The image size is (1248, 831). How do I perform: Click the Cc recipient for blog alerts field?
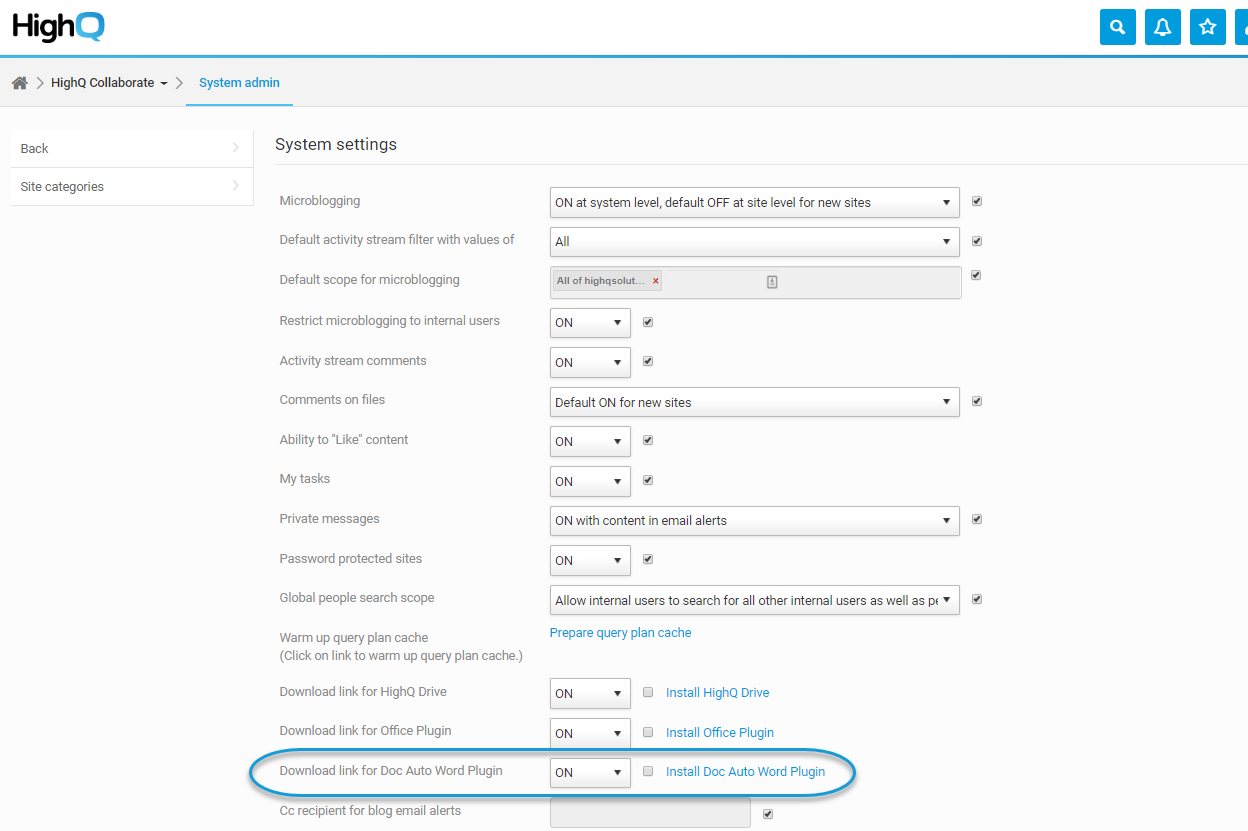point(650,812)
